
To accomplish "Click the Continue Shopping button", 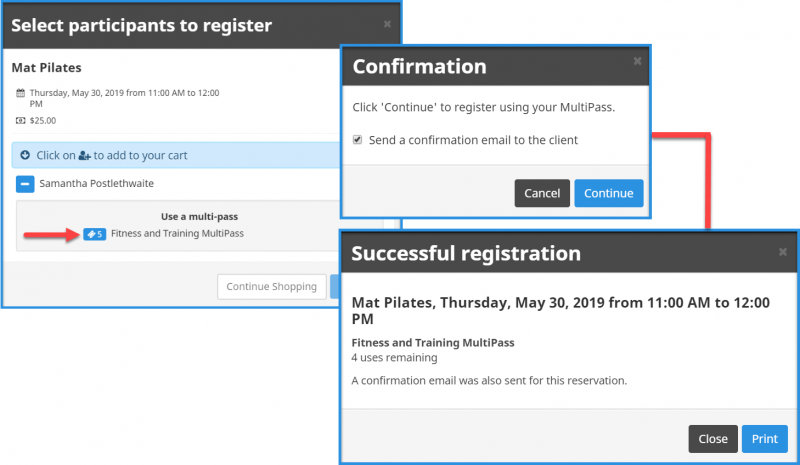I will click(x=271, y=286).
